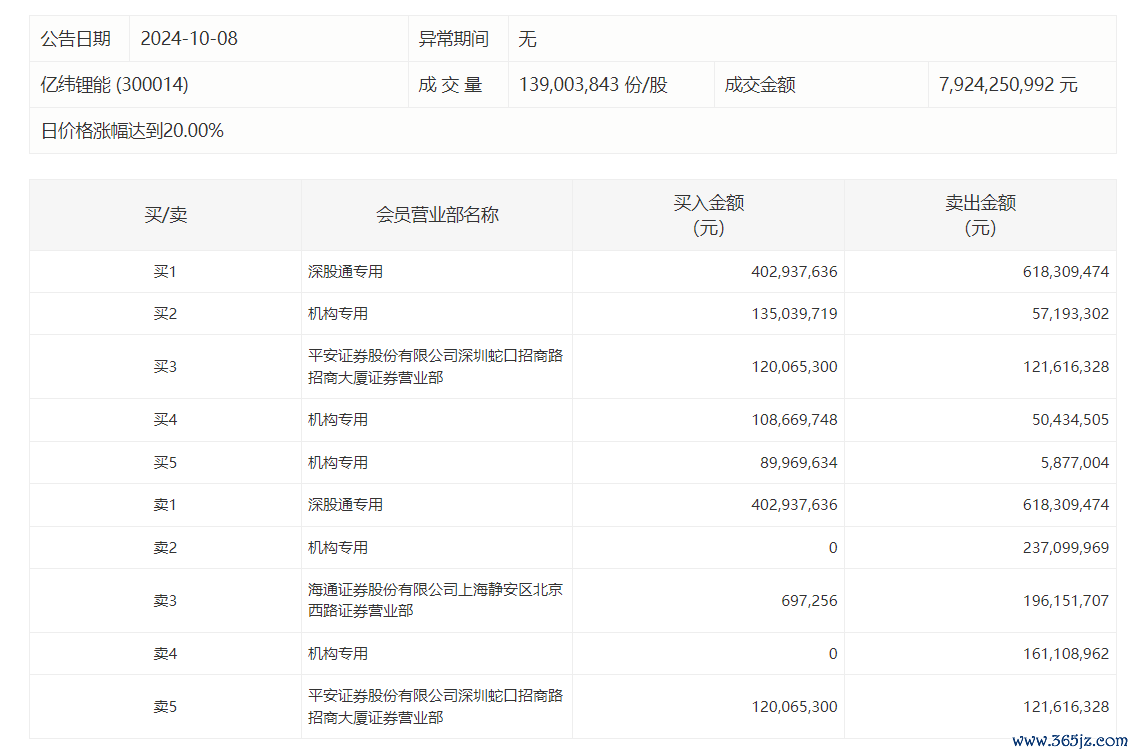Image resolution: width=1135 pixels, height=756 pixels.
Task: Select 121,616,328 in the 卖5 row
Action: (1066, 706)
